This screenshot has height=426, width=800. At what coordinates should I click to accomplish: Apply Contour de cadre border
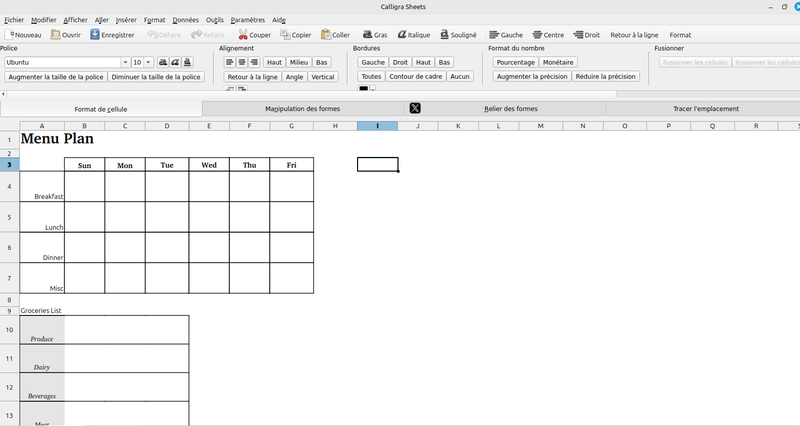415,76
